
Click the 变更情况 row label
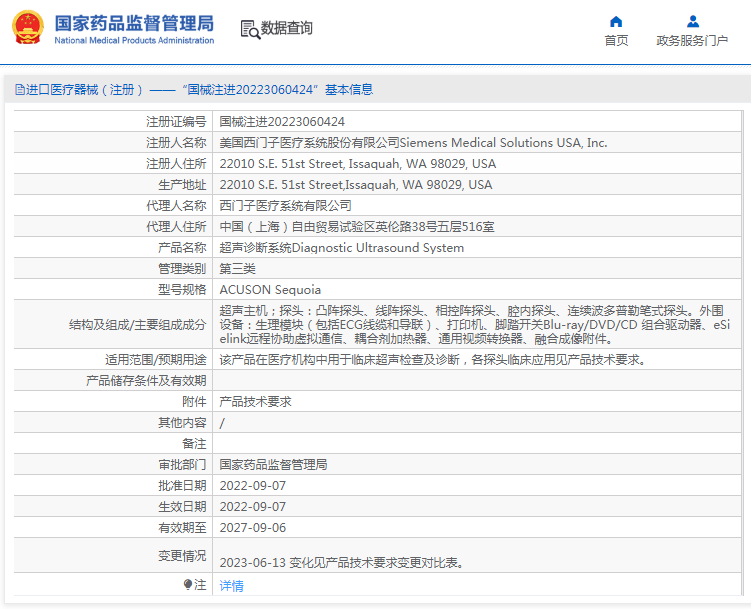click(182, 556)
